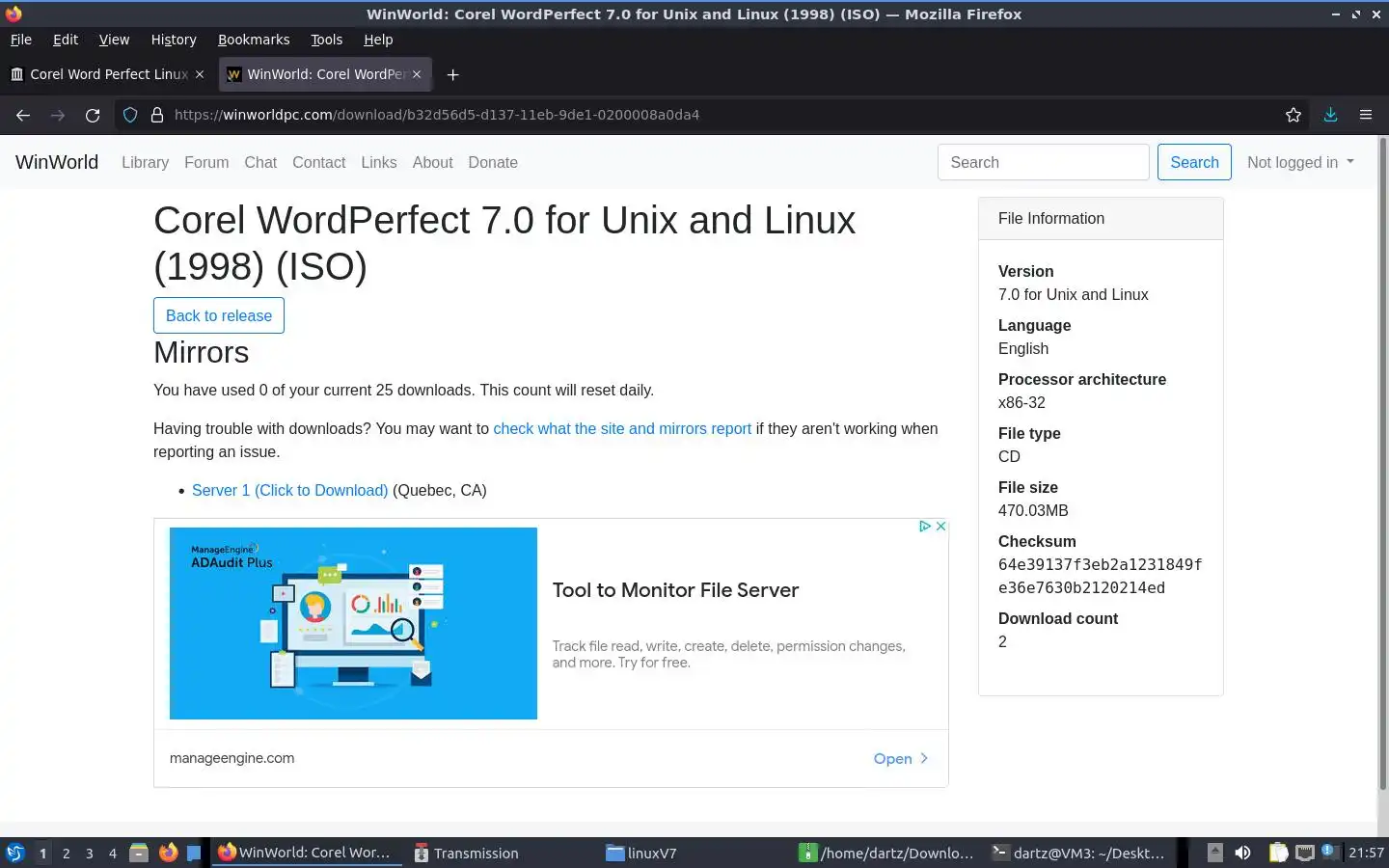
Task: Click the Back to release button
Action: click(219, 315)
